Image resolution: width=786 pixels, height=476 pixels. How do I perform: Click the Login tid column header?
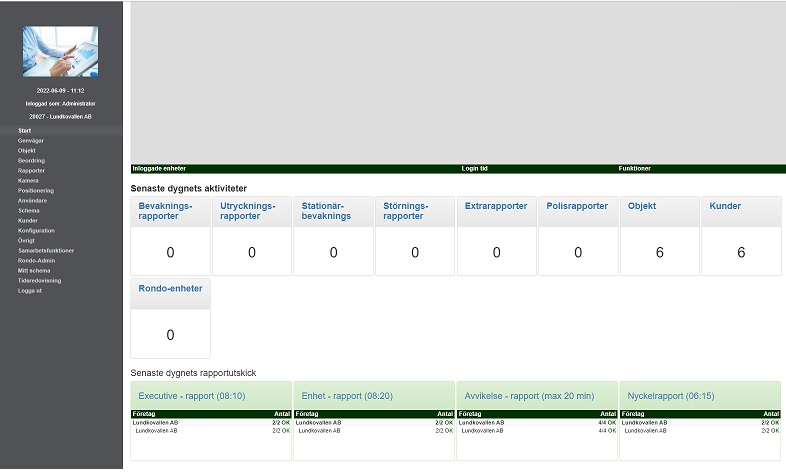[475, 169]
